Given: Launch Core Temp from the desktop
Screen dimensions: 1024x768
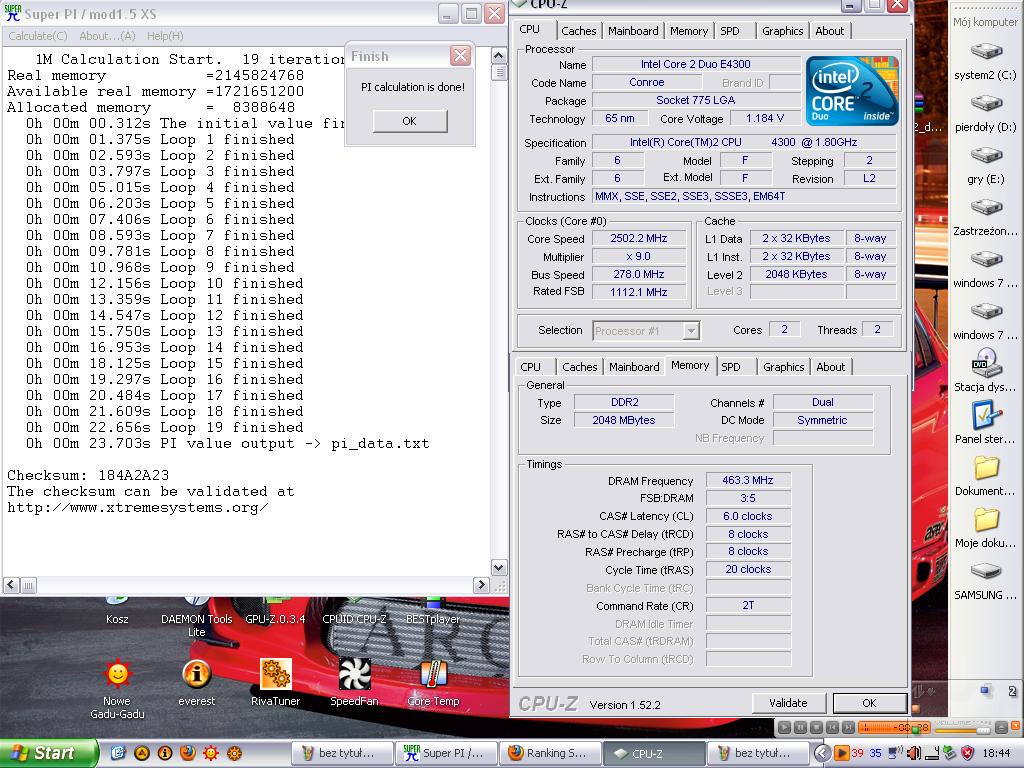Looking at the screenshot, I should coord(433,674).
